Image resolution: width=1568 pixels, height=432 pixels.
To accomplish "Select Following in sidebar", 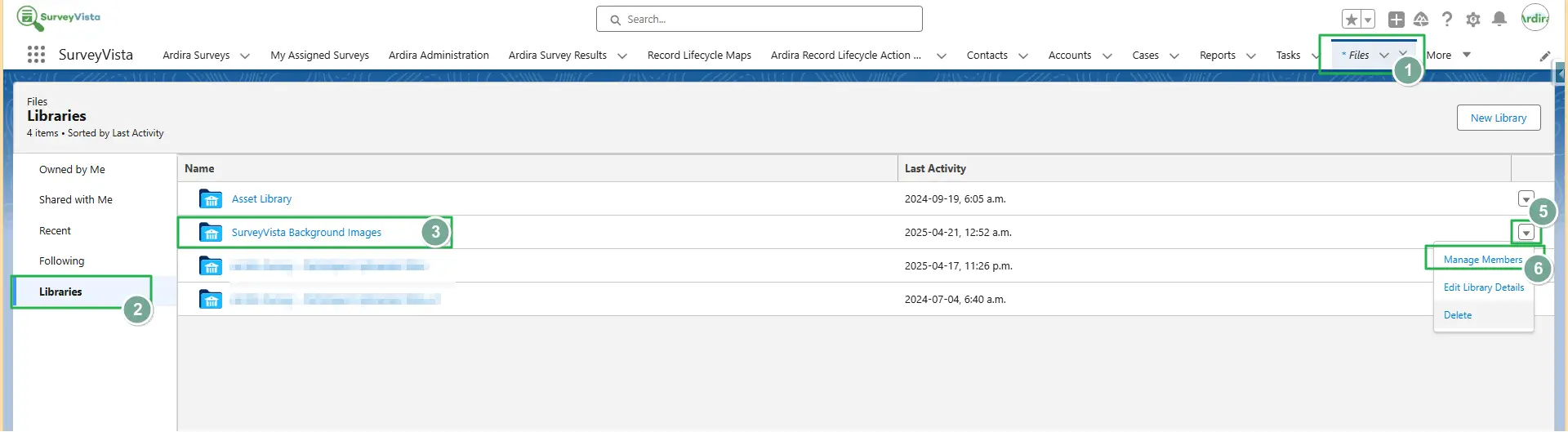I will (x=61, y=261).
